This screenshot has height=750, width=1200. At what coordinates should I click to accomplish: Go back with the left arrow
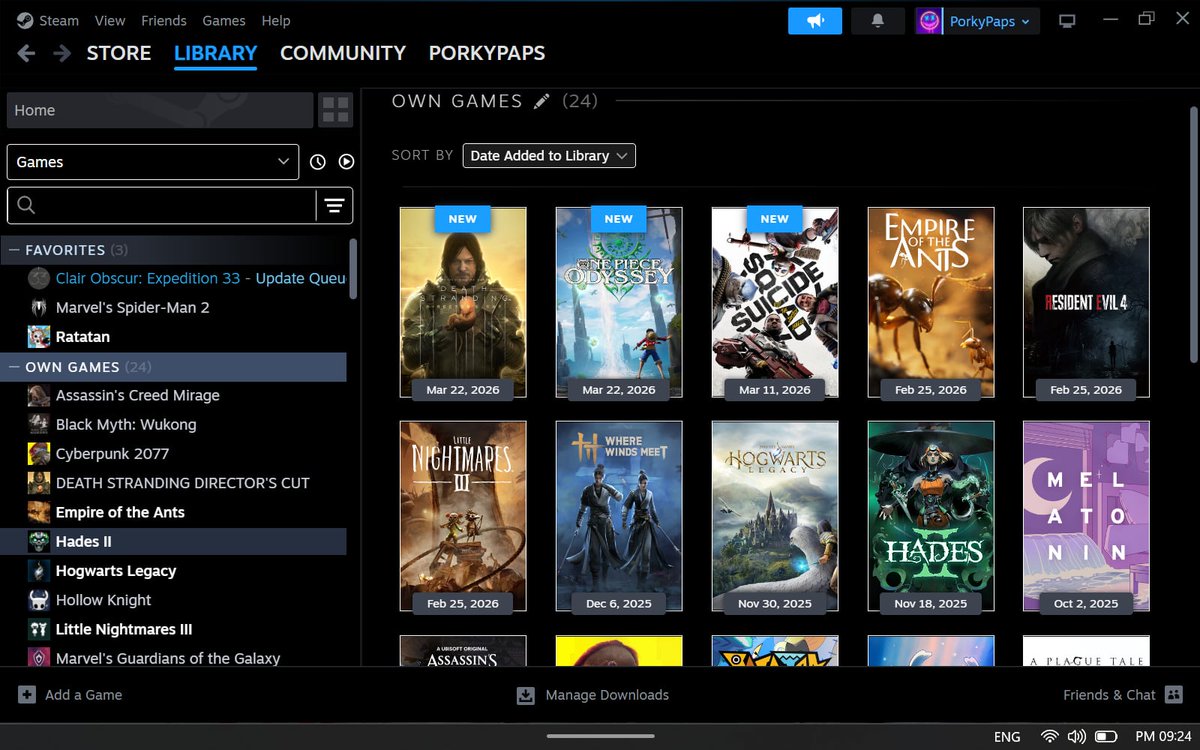pyautogui.click(x=26, y=53)
